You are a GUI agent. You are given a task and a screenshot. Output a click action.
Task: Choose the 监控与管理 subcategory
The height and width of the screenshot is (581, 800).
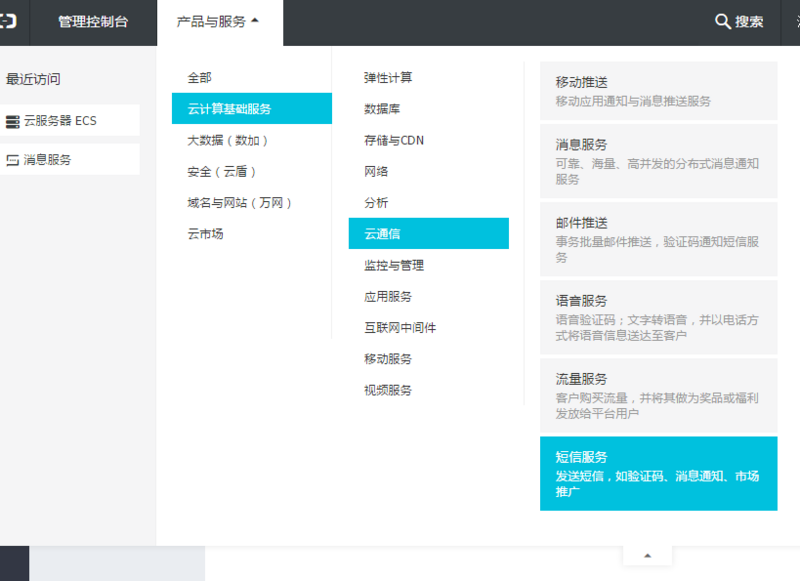[429, 265]
